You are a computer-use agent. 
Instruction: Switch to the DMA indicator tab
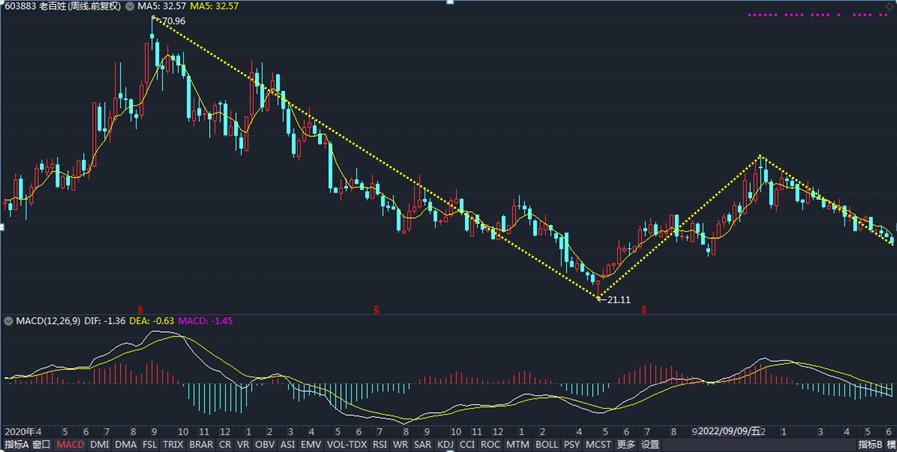tap(126, 445)
